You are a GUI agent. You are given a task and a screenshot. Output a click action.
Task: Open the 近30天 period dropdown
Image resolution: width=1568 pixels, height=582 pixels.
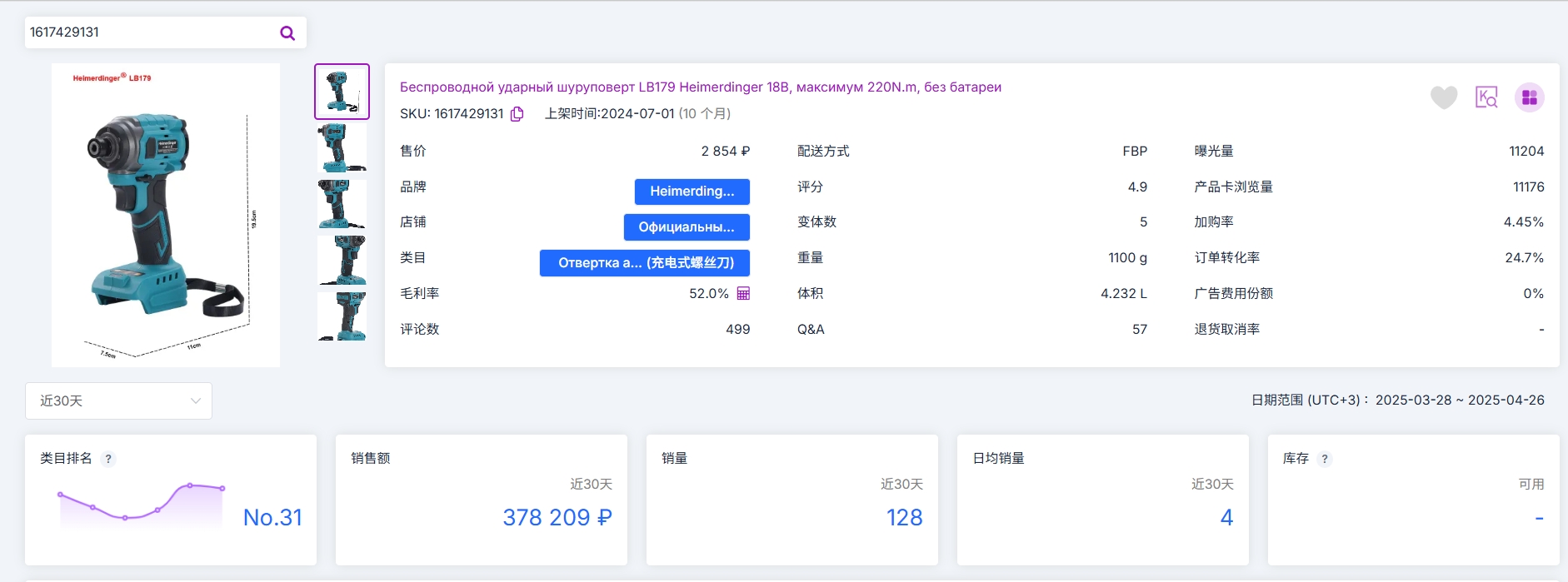(x=118, y=400)
